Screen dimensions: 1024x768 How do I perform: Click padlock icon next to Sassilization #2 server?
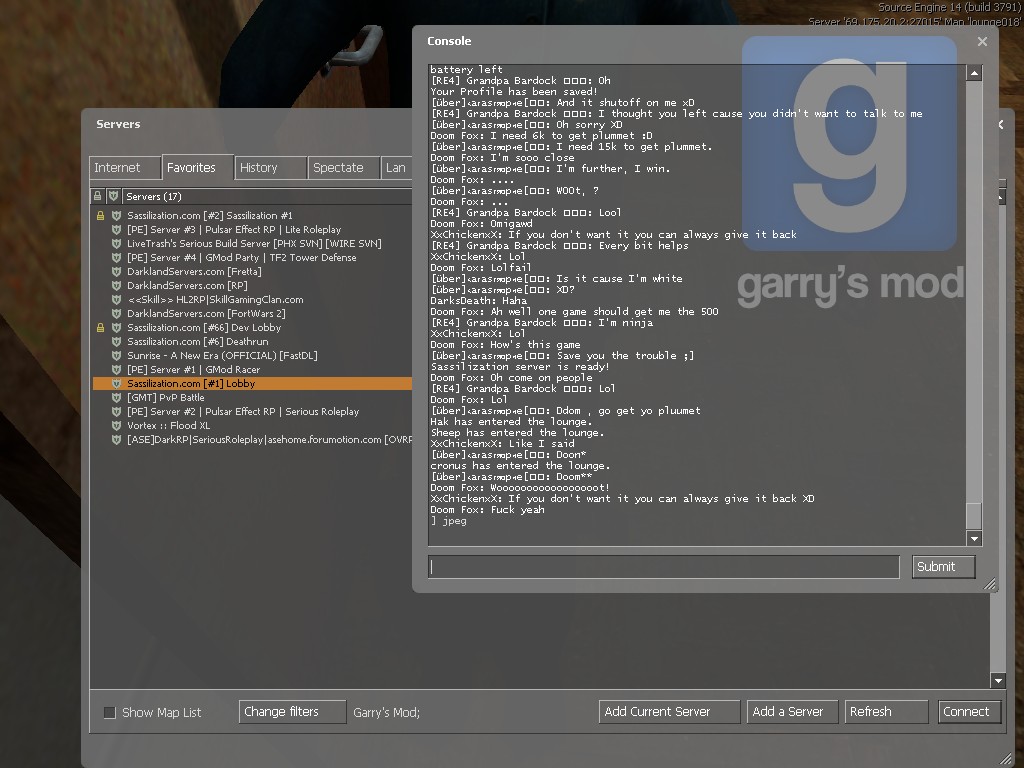click(100, 216)
